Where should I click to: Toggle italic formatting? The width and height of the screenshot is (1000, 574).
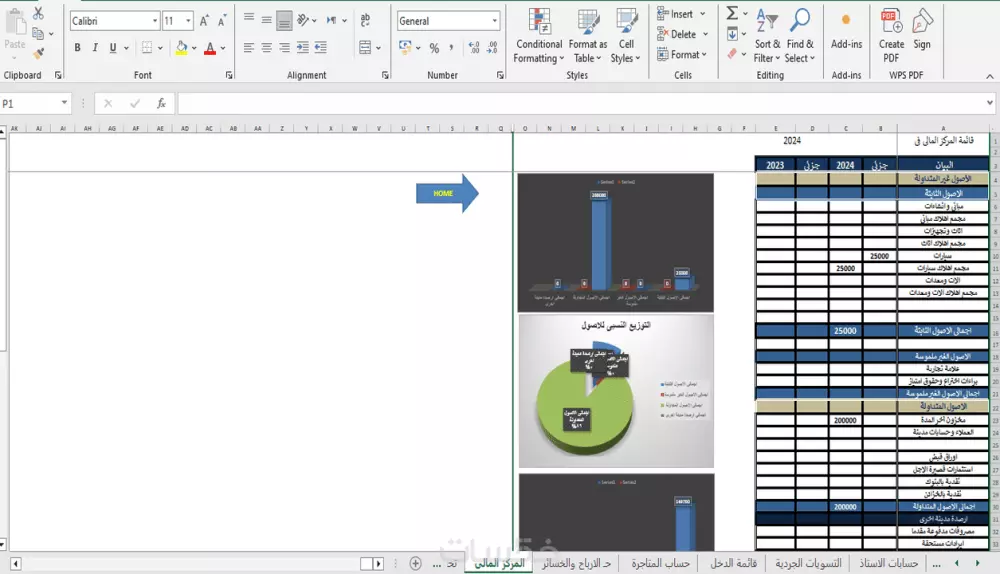pyautogui.click(x=95, y=47)
